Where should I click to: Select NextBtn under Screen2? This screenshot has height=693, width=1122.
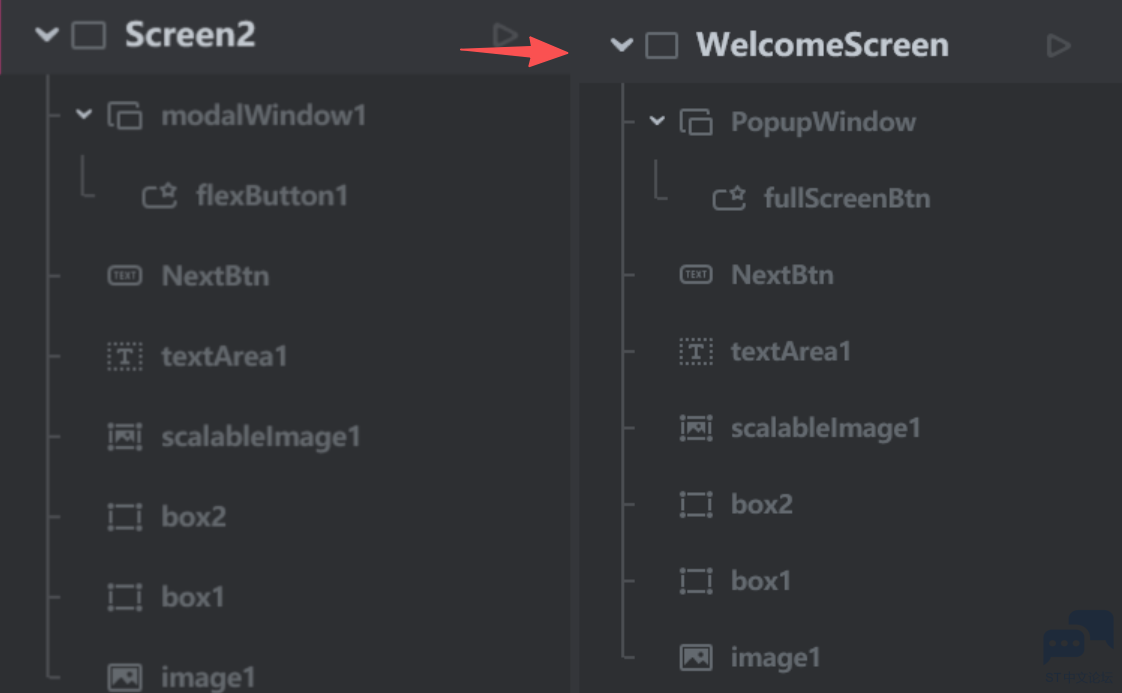pyautogui.click(x=215, y=276)
